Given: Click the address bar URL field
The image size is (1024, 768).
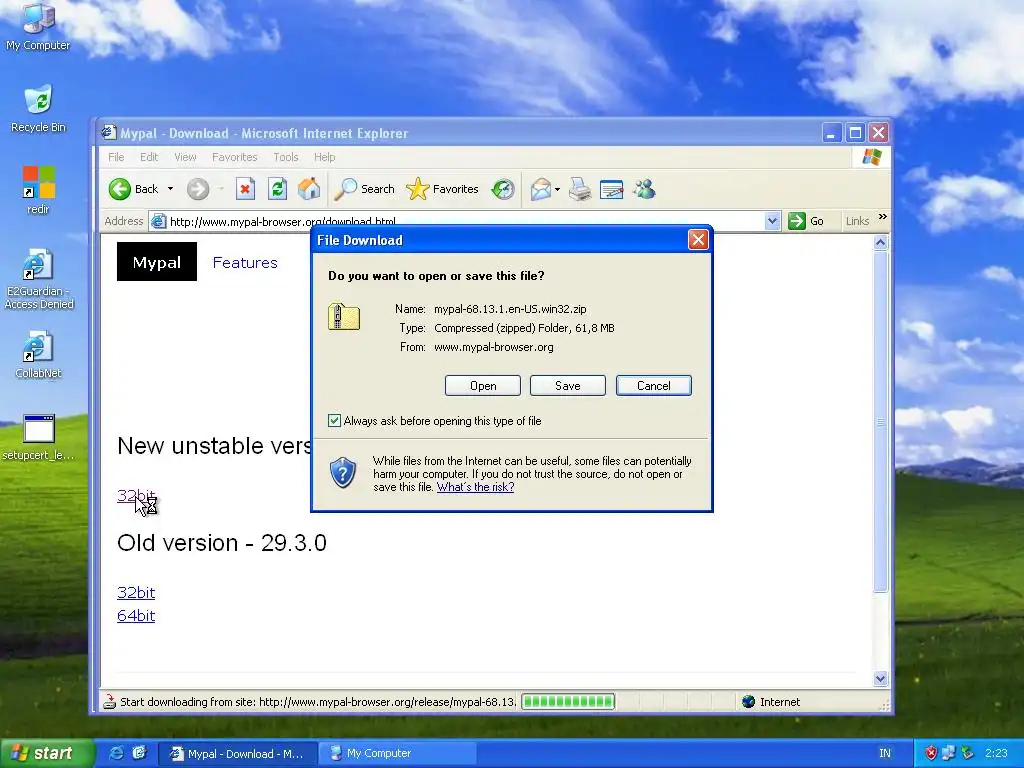Looking at the screenshot, I should [457, 221].
